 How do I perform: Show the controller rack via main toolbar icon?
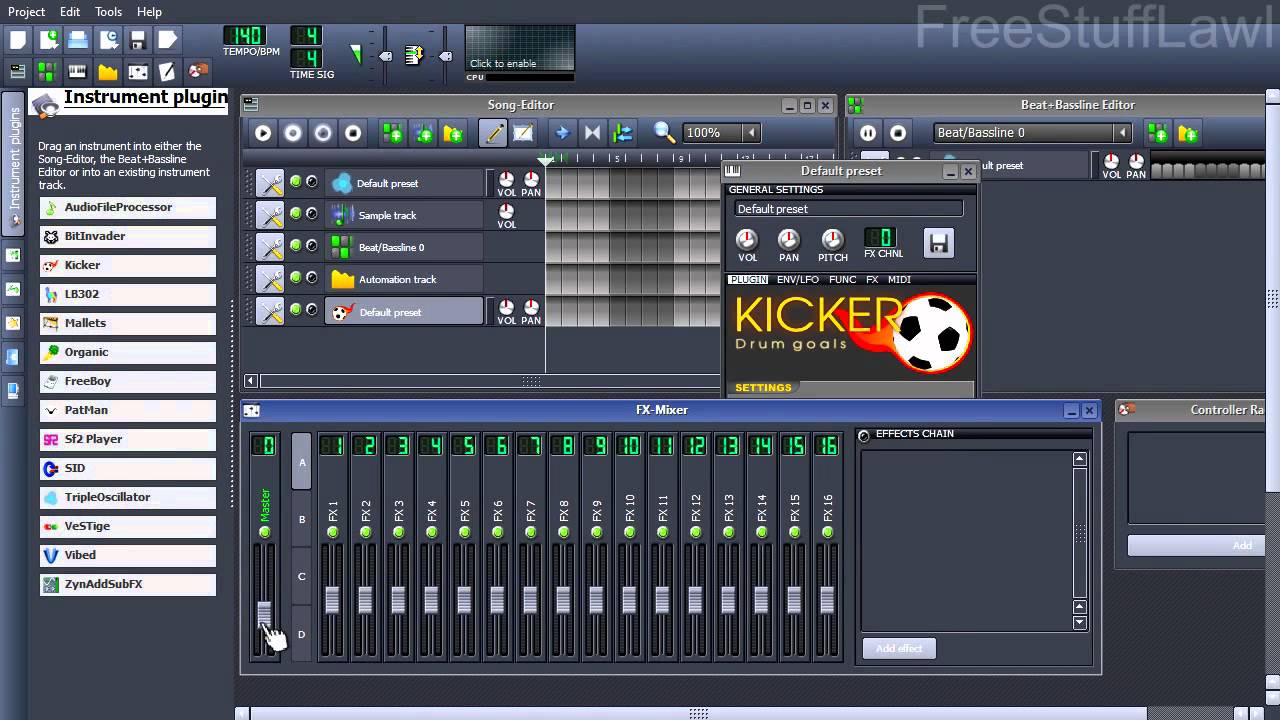click(x=198, y=71)
